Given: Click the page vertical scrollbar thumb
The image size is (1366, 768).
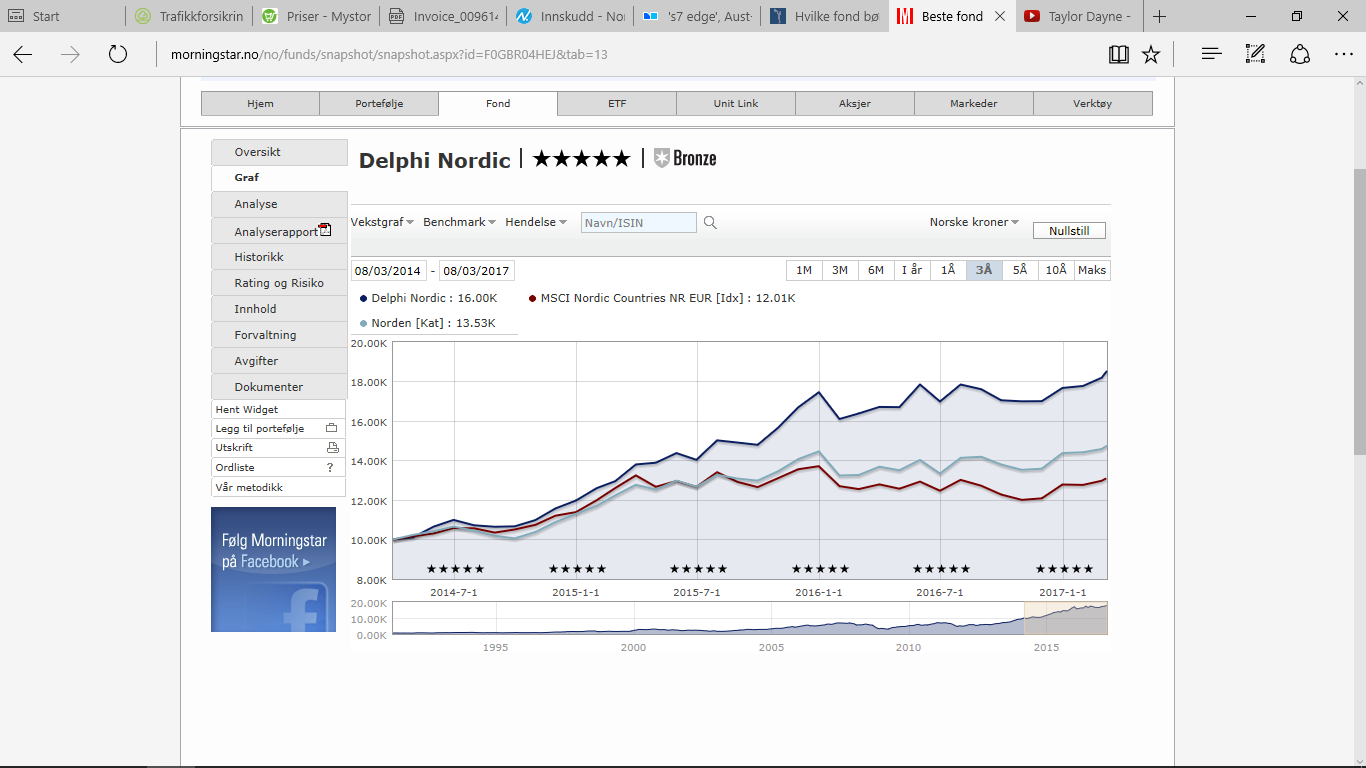Looking at the screenshot, I should point(1359,312).
